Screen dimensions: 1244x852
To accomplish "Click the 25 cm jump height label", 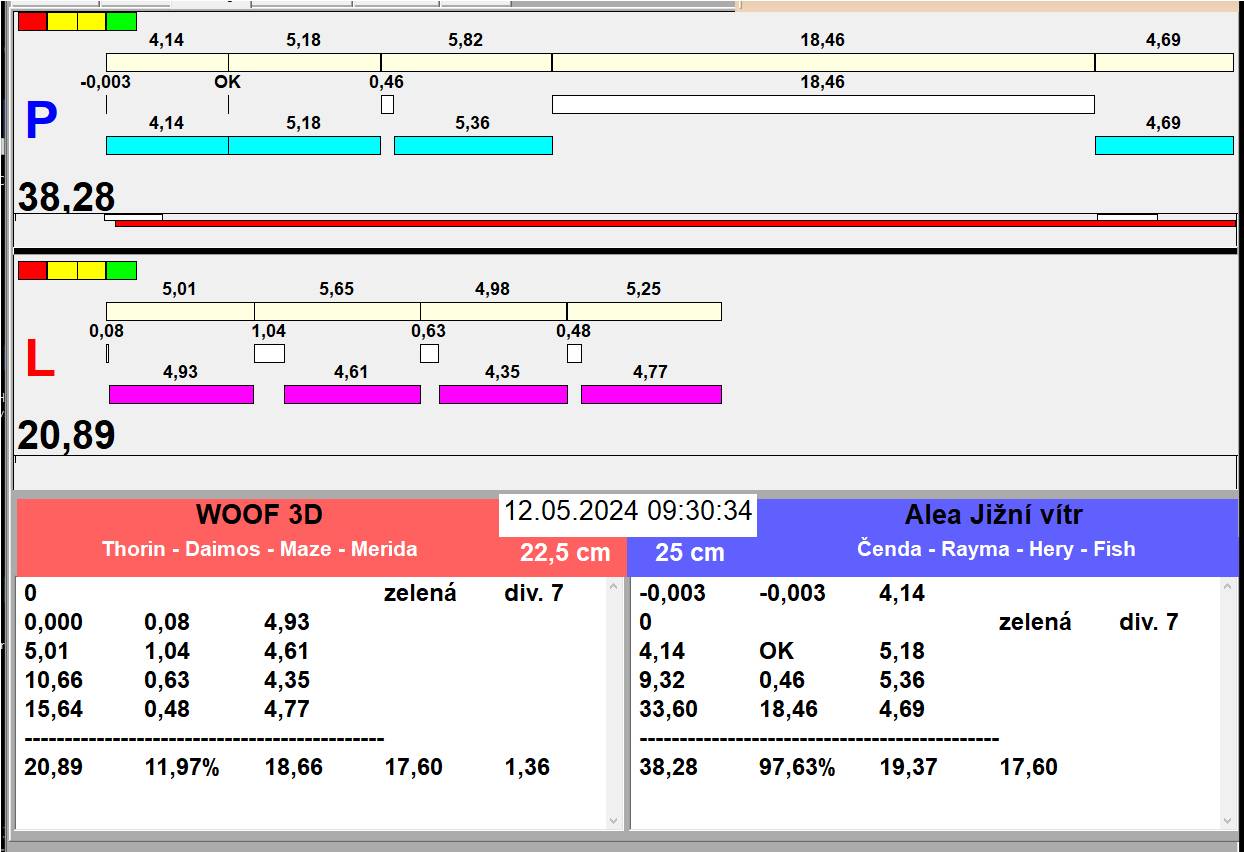I will pyautogui.click(x=689, y=553).
